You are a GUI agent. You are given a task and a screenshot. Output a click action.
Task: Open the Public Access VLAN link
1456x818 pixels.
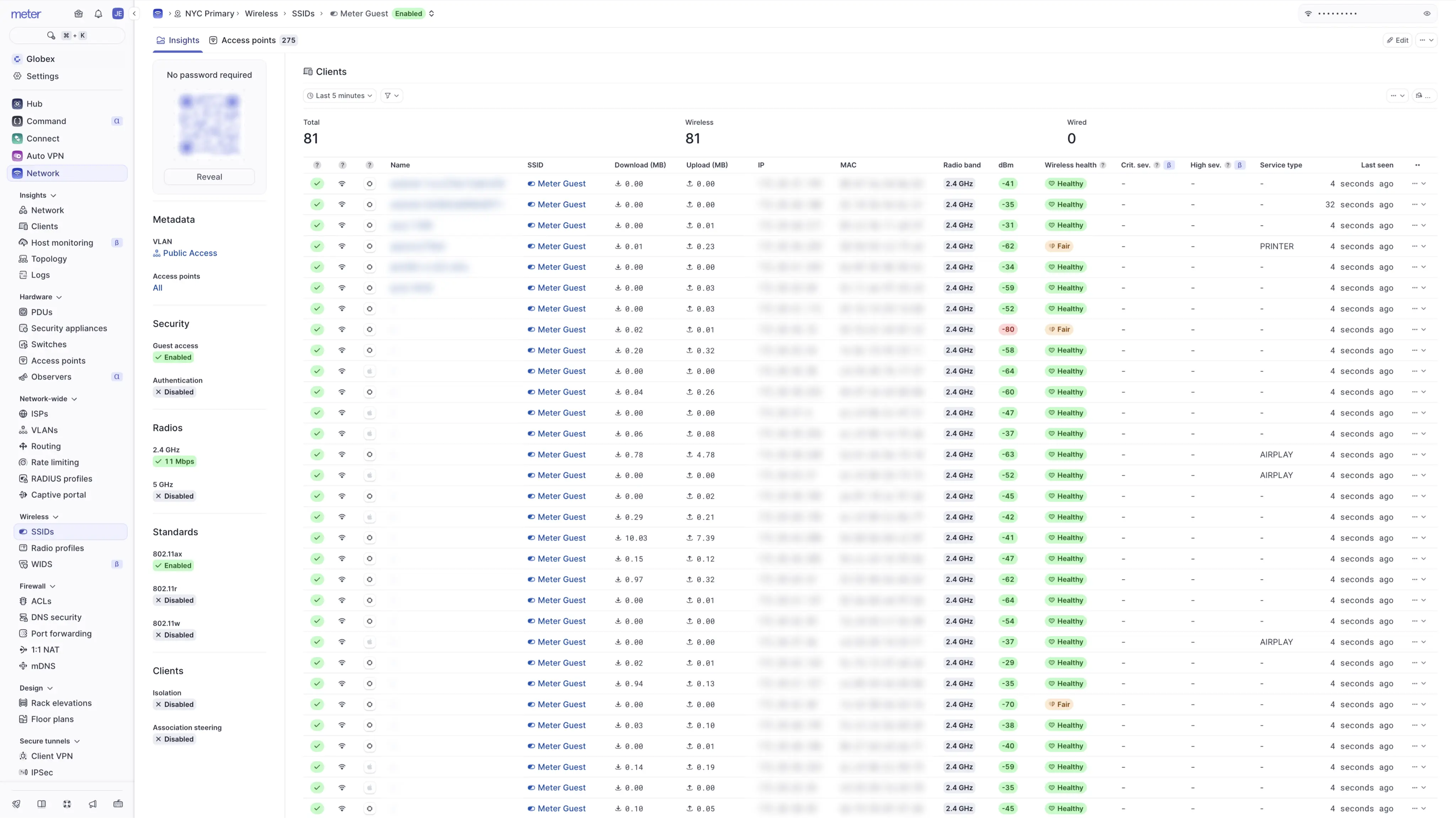(189, 253)
